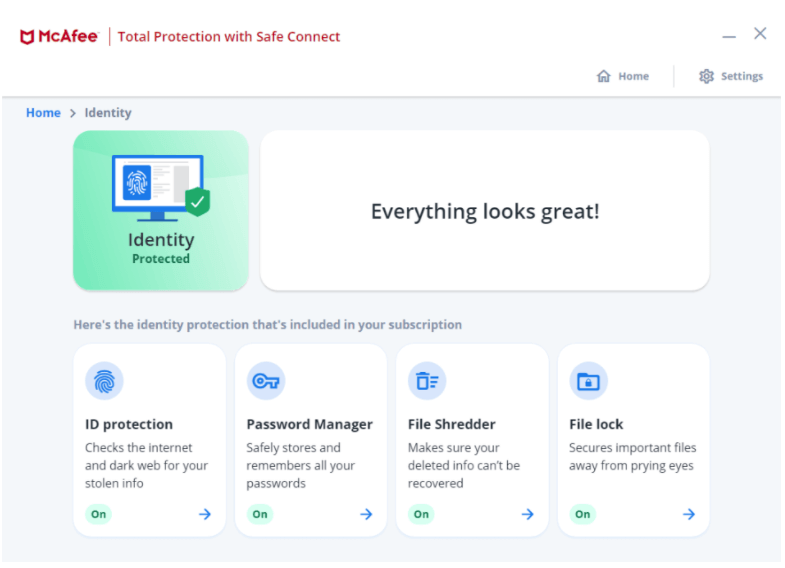
Task: Go to the Home tab label
Action: point(633,76)
